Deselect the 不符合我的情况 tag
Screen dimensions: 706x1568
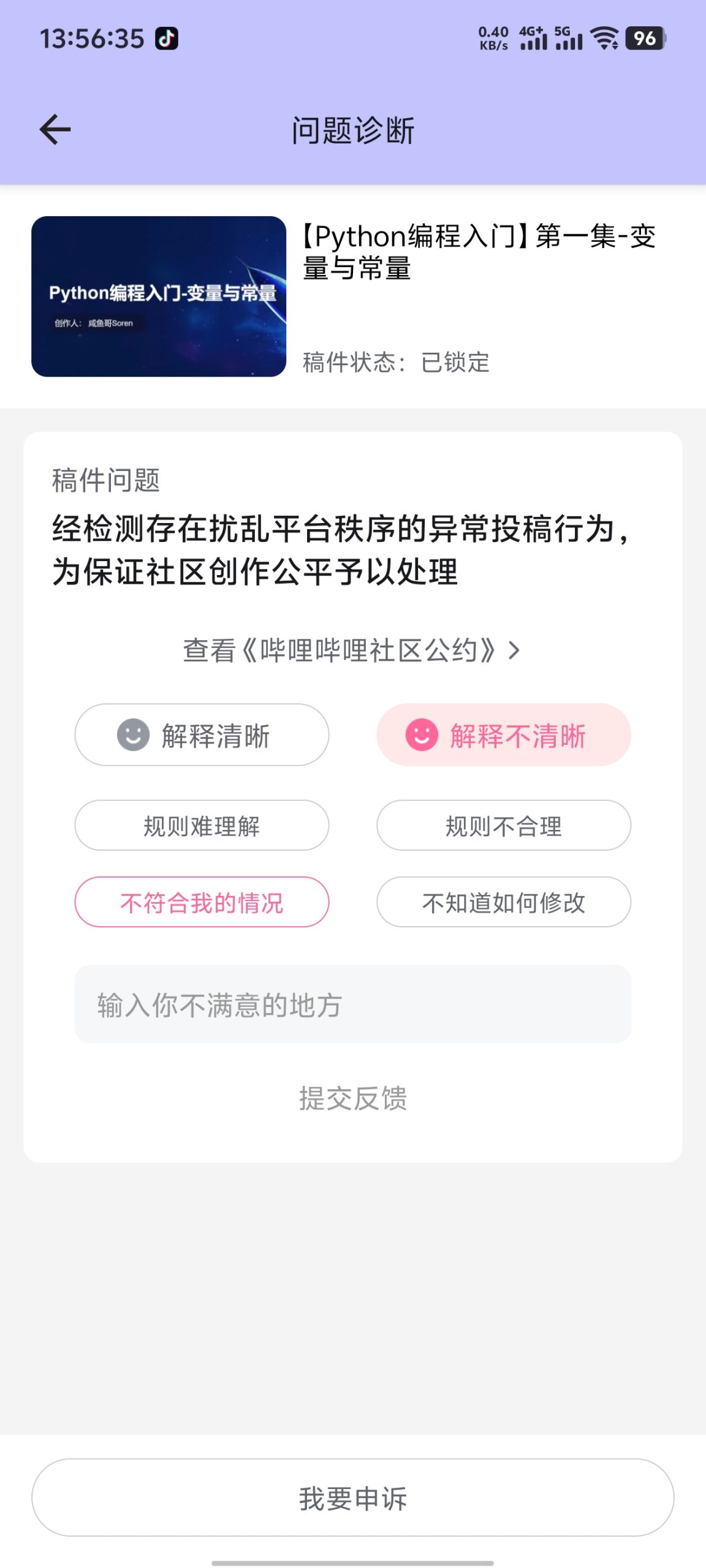pos(202,902)
